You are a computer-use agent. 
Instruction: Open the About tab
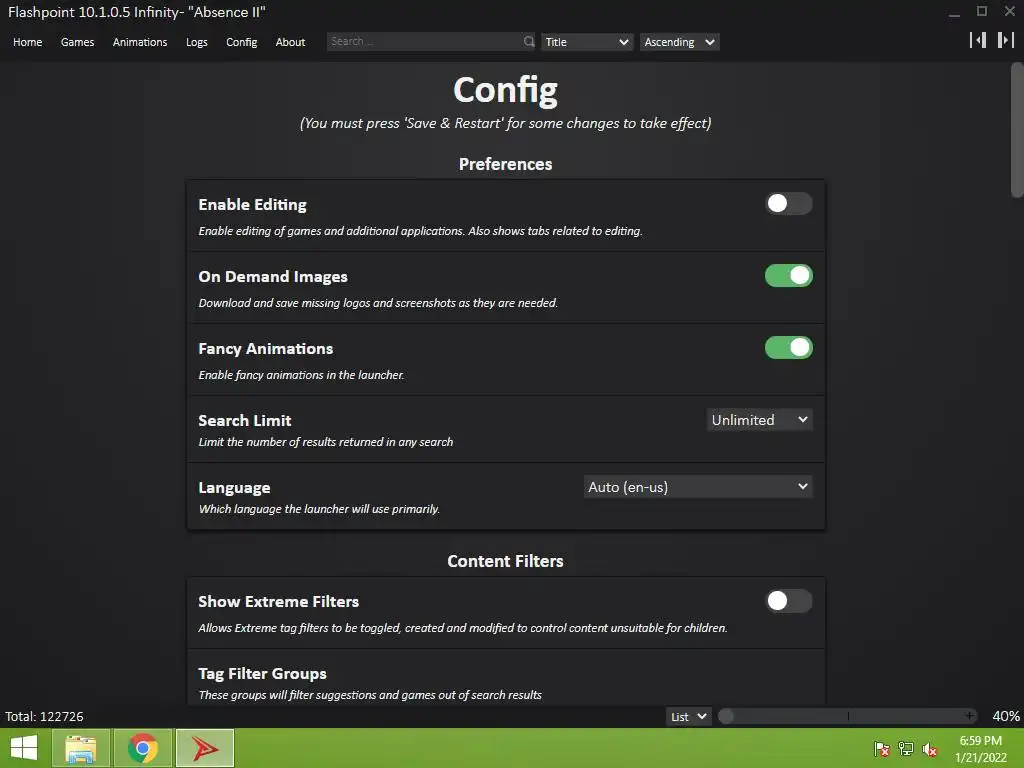(x=290, y=42)
